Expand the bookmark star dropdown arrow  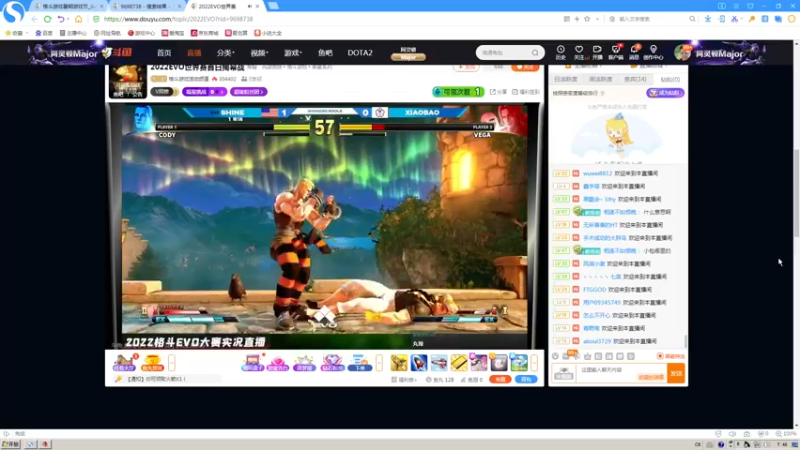(x=597, y=19)
